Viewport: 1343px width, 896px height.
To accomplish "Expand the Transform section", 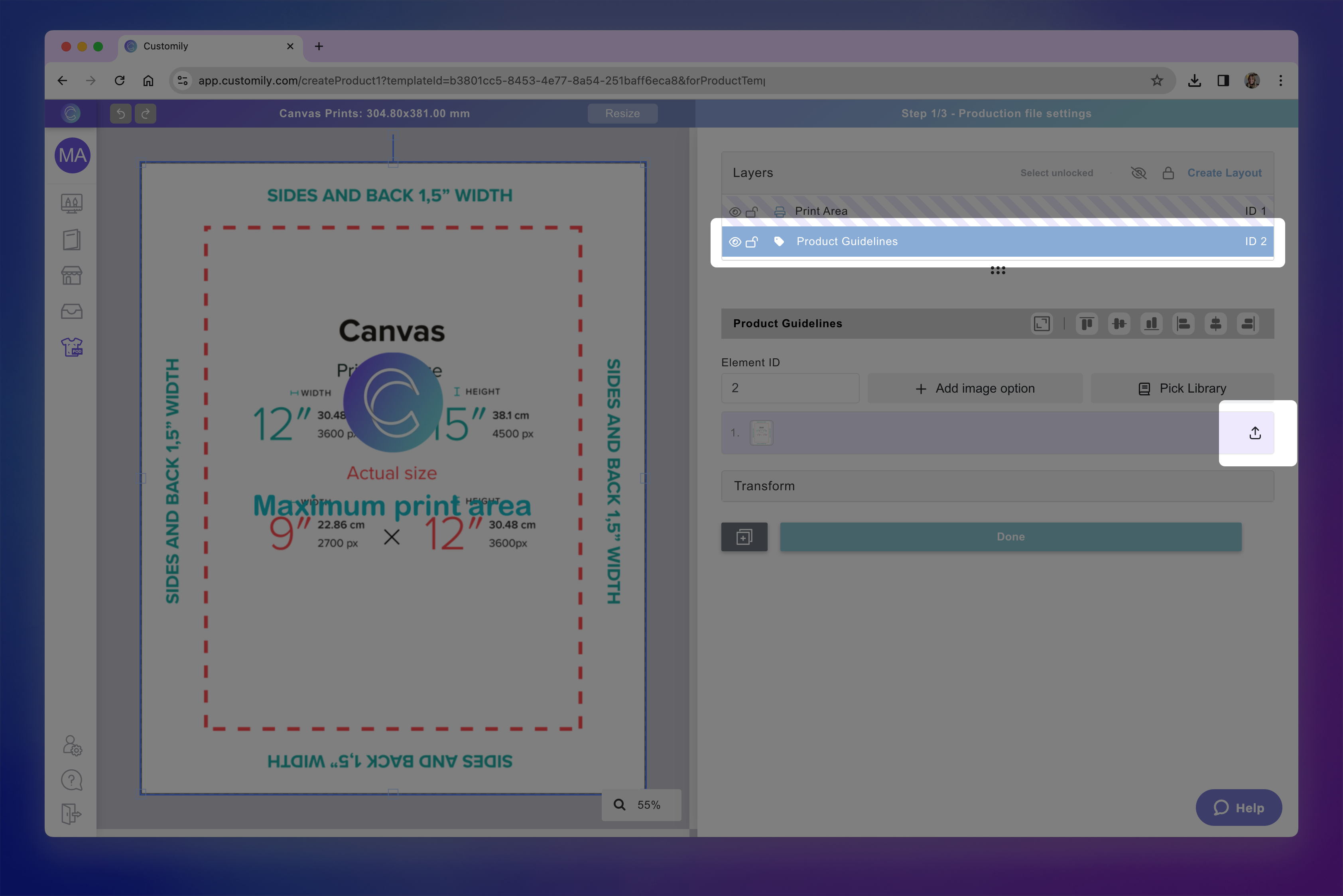I will click(997, 486).
